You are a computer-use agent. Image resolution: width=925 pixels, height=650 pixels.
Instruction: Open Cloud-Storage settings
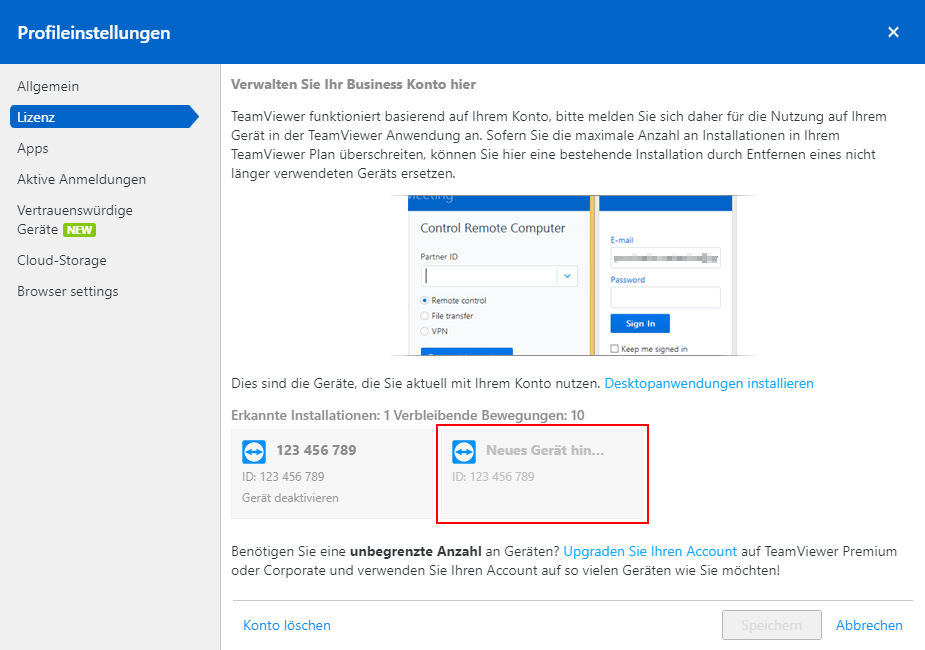coord(62,260)
